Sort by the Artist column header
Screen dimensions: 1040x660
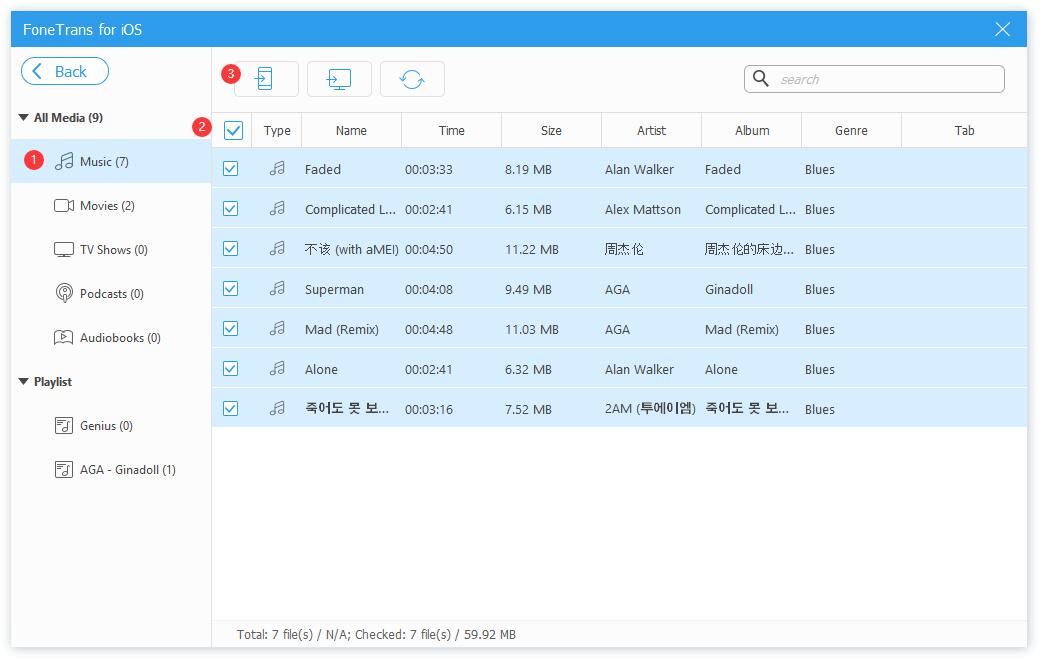[x=651, y=131]
